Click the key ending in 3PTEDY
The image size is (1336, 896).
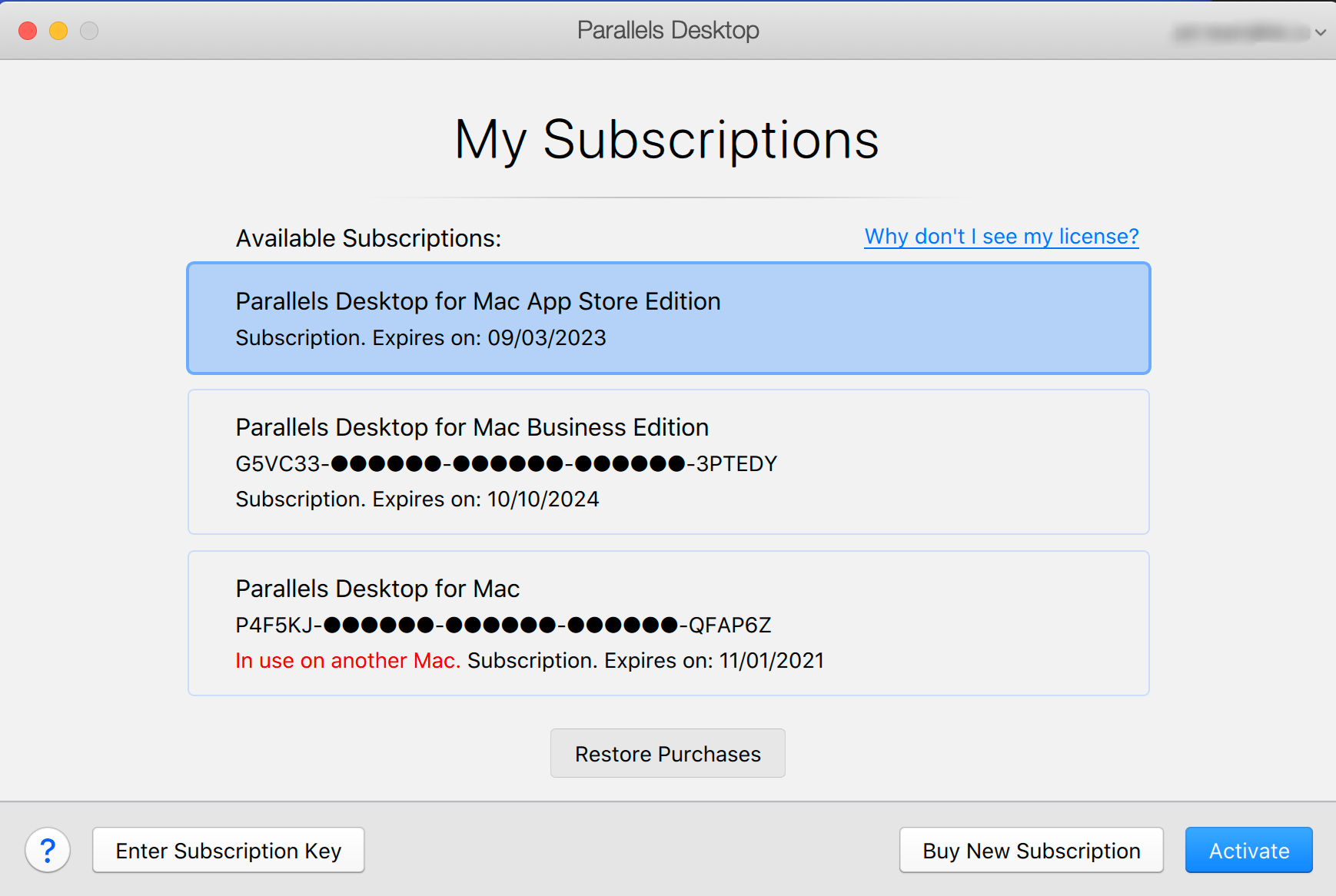(x=506, y=464)
